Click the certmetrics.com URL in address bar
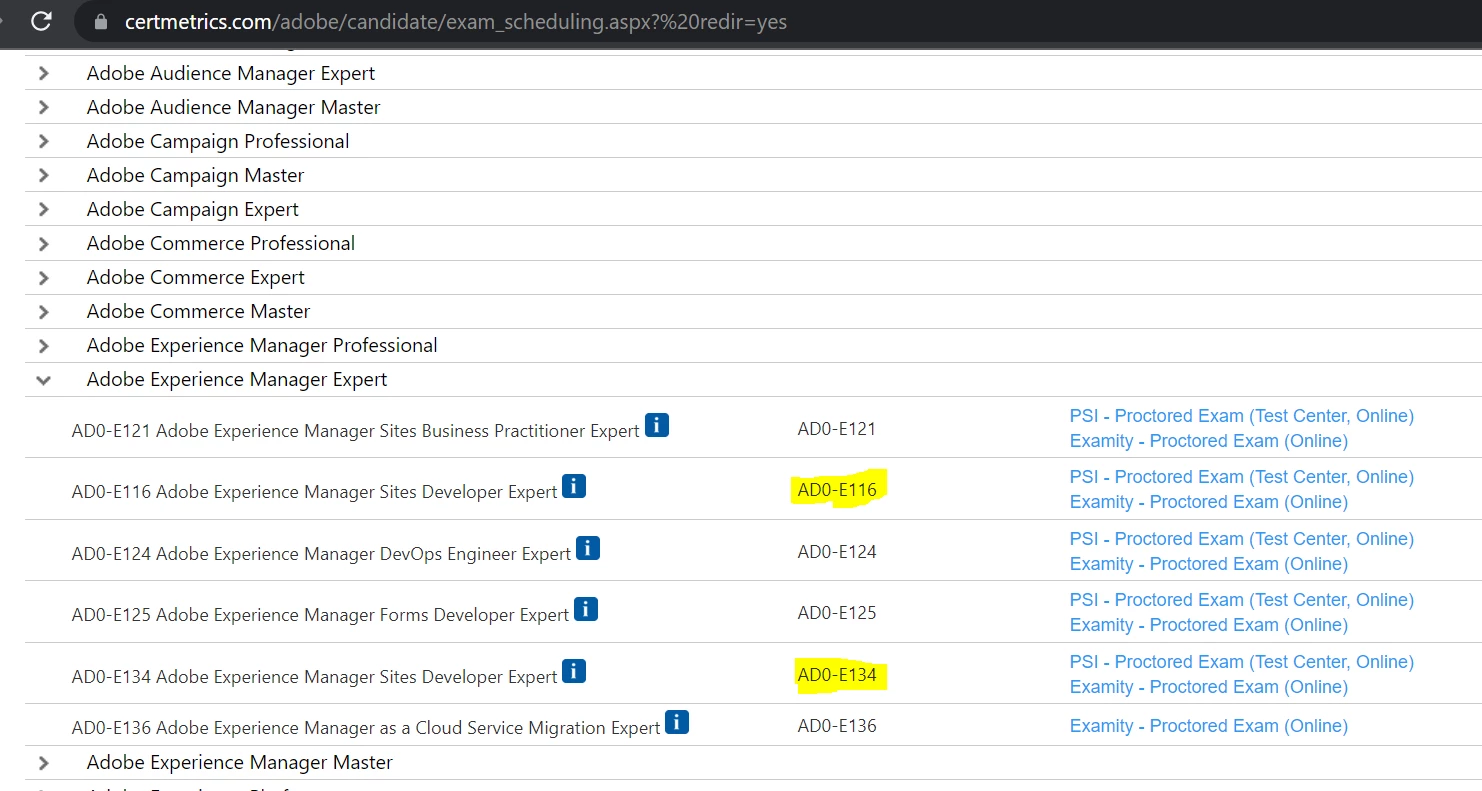This screenshot has height=791, width=1482. pyautogui.click(x=455, y=21)
